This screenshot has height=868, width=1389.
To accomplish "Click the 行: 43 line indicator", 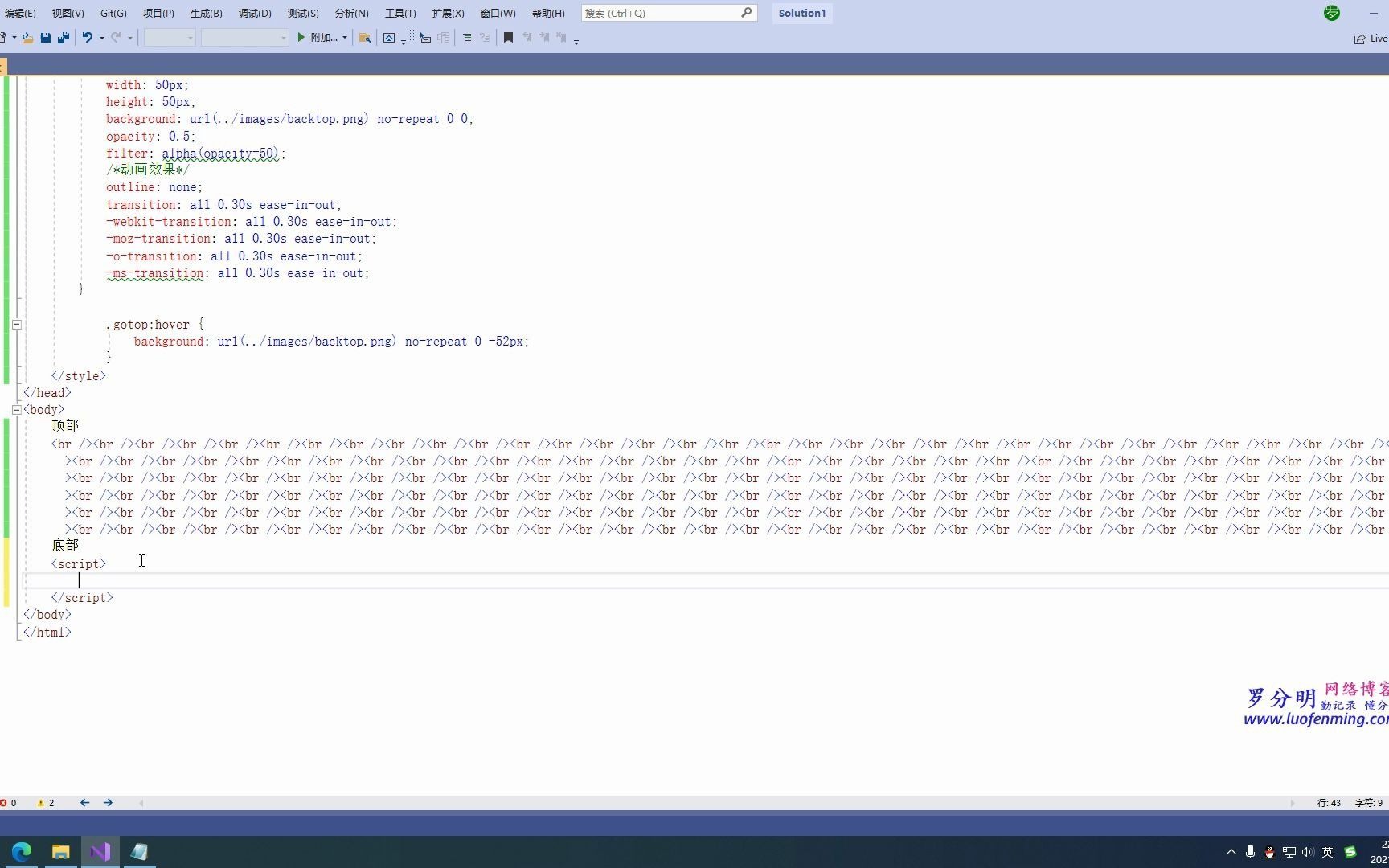I will point(1329,803).
